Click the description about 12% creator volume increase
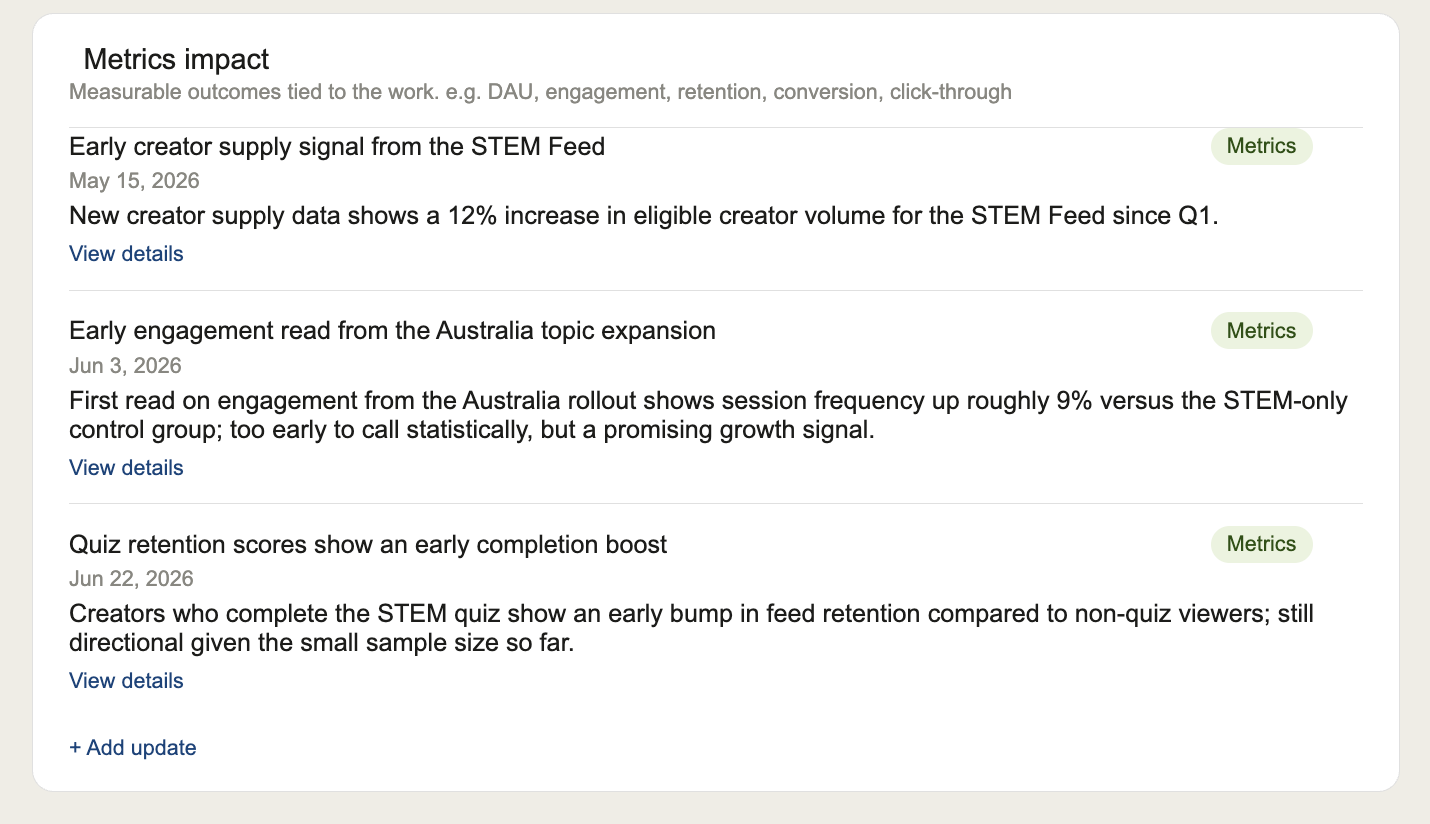The height and width of the screenshot is (824, 1430). (644, 216)
